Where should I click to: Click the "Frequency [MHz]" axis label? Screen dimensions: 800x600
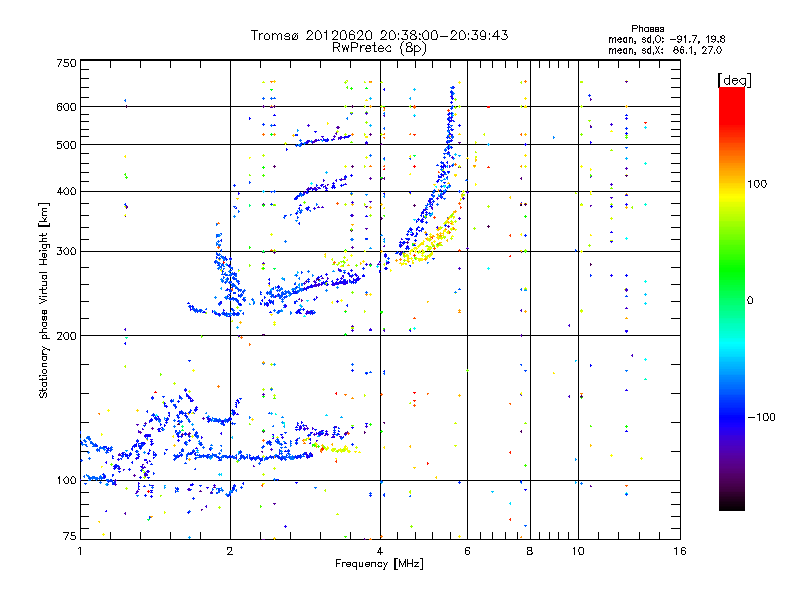379,564
